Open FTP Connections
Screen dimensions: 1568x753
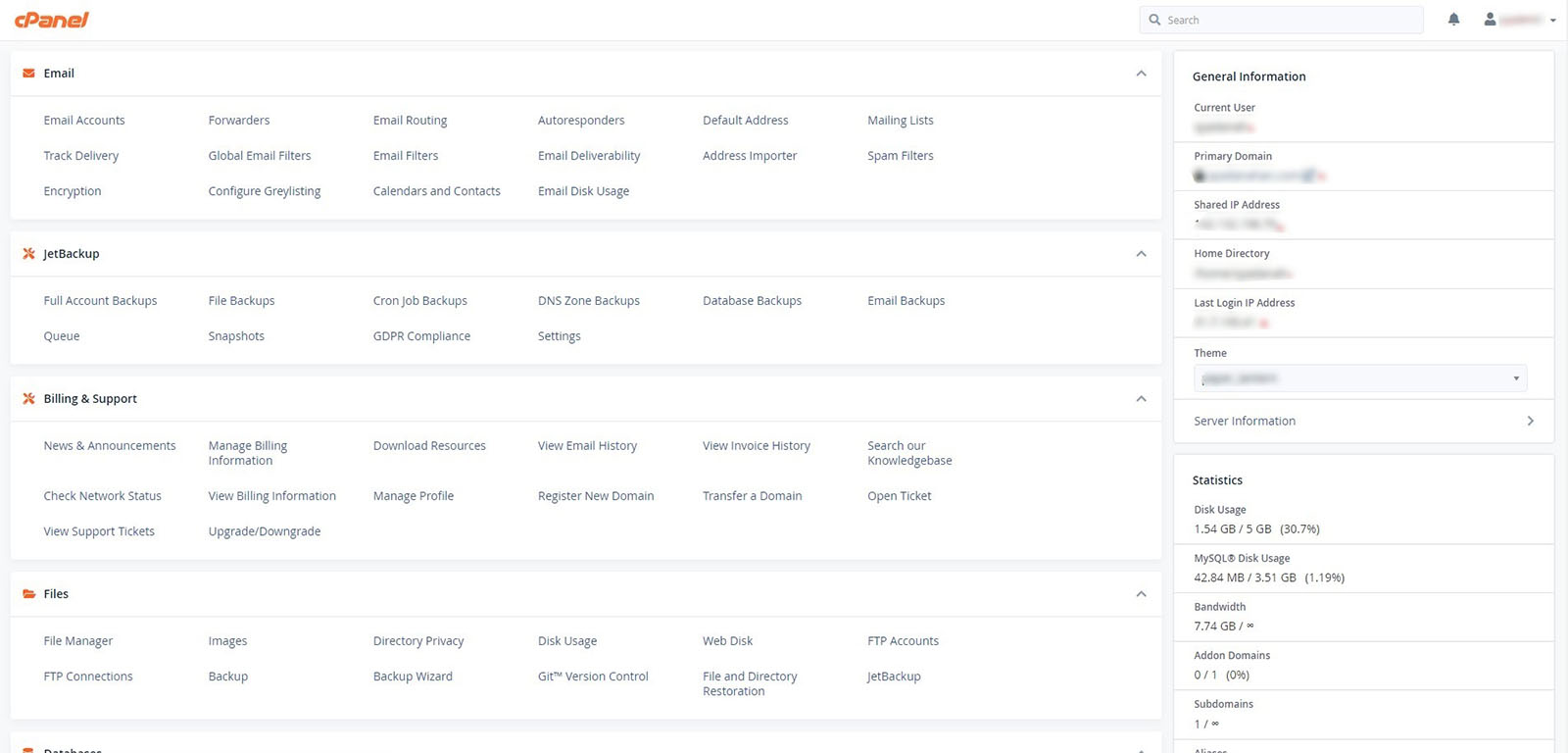click(88, 677)
